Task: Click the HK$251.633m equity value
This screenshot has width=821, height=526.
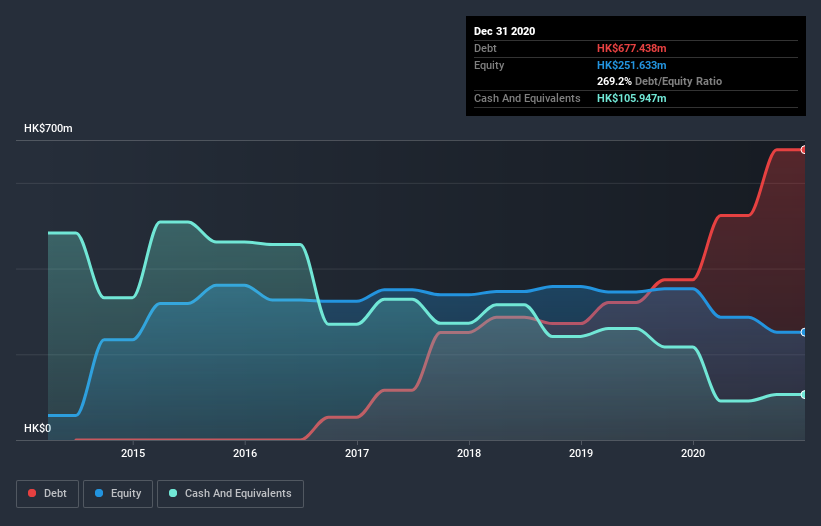Action: coord(631,65)
